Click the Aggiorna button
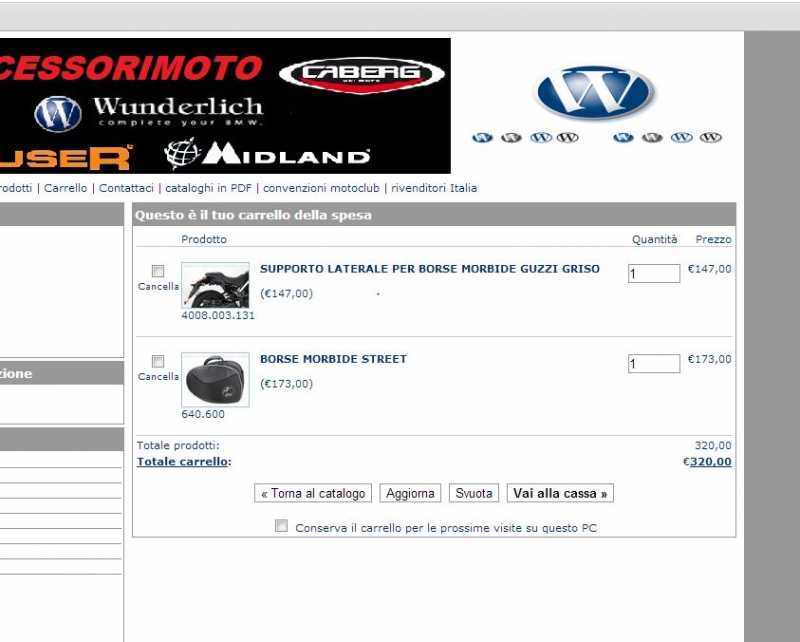This screenshot has height=642, width=800. [410, 493]
